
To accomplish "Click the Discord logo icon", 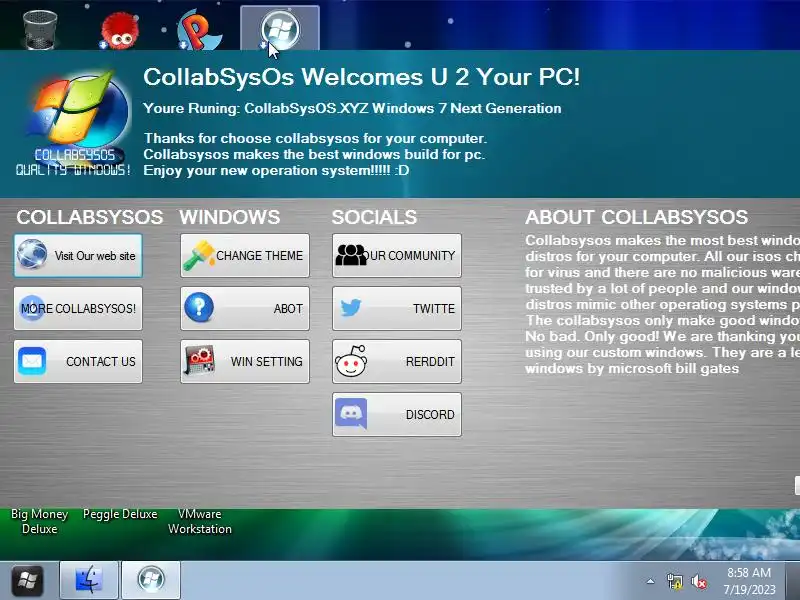I will tap(351, 413).
